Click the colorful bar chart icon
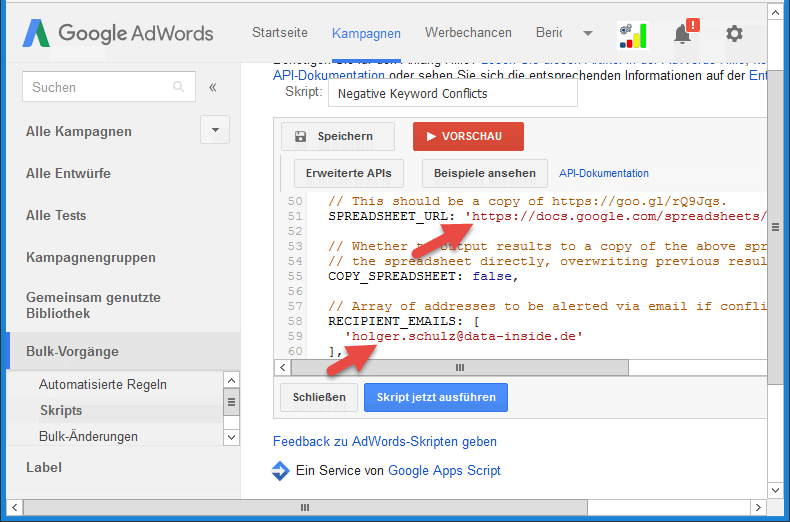 coord(632,34)
